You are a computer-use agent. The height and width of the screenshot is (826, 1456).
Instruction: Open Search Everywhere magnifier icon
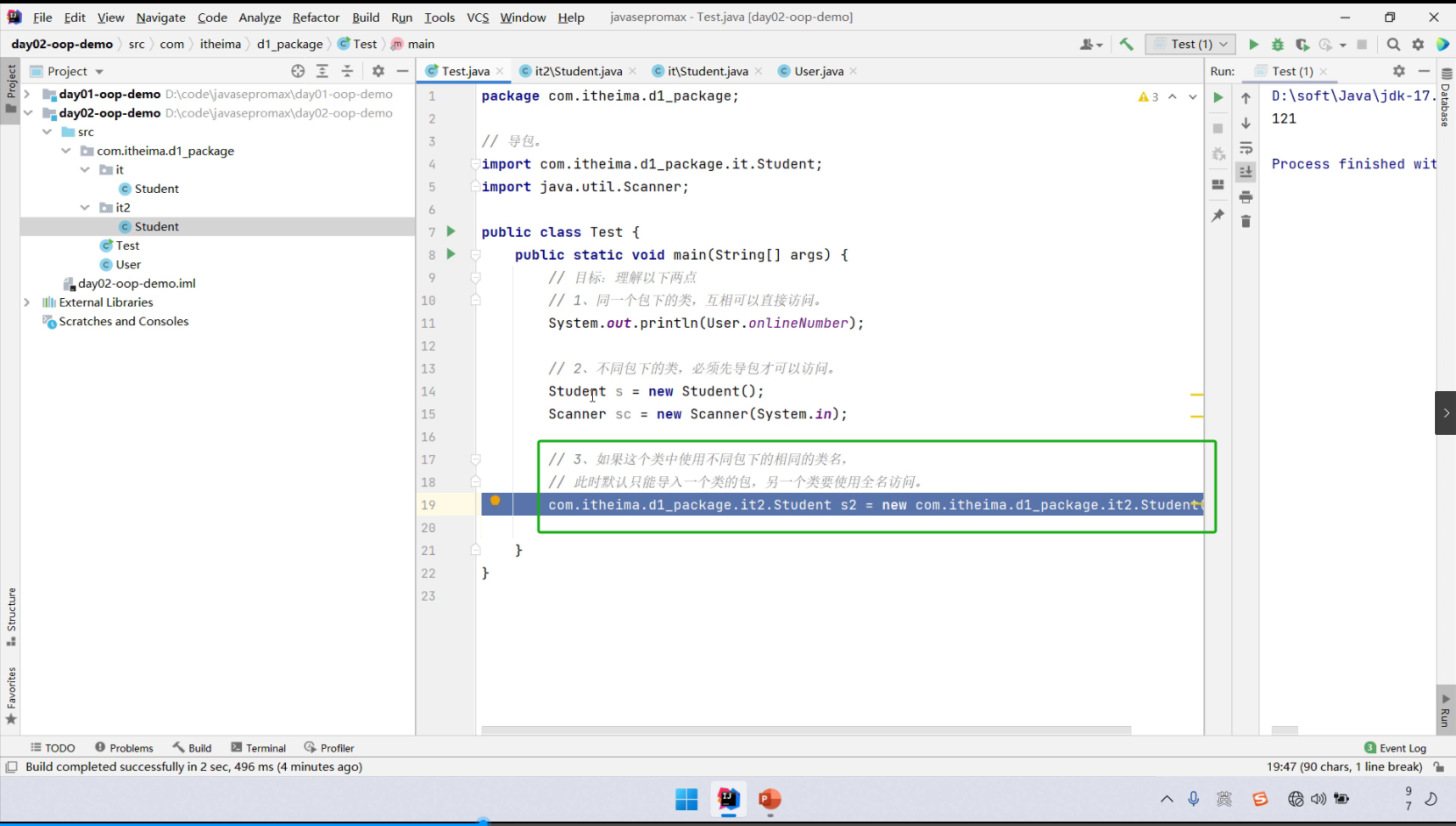[1394, 44]
